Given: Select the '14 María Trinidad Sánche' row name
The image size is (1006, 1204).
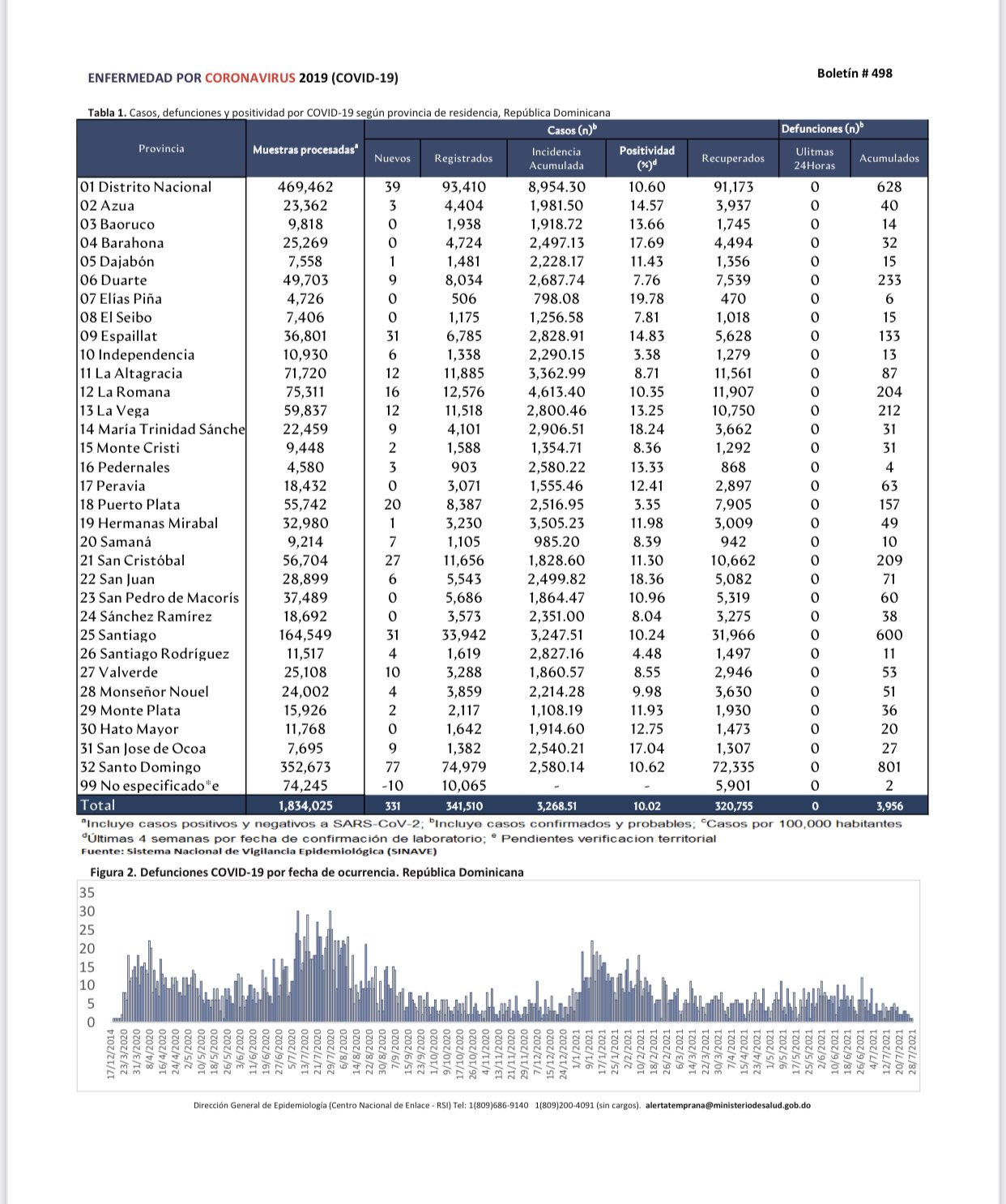Looking at the screenshot, I should click(162, 429).
